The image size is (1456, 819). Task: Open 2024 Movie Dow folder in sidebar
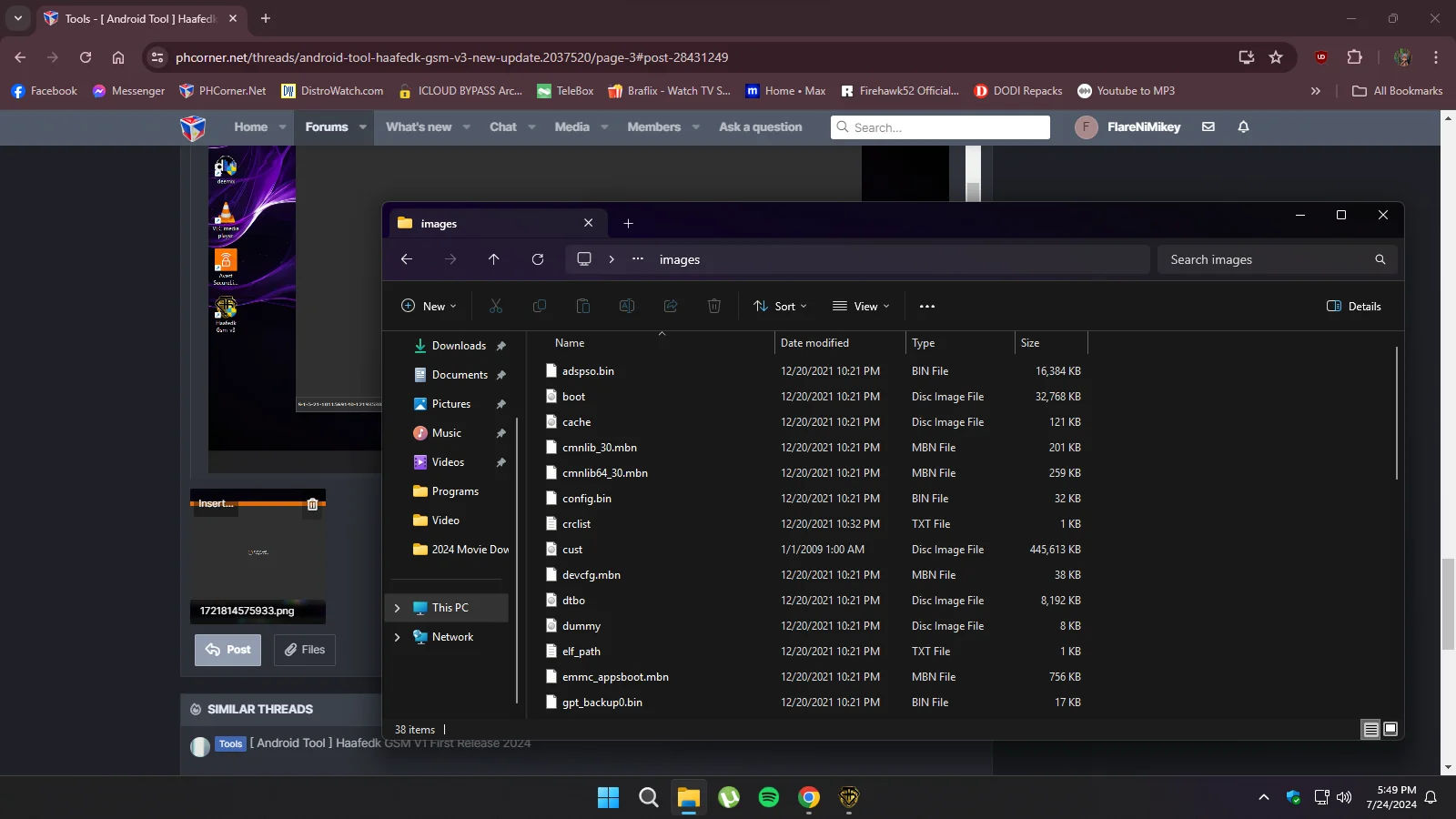460,550
